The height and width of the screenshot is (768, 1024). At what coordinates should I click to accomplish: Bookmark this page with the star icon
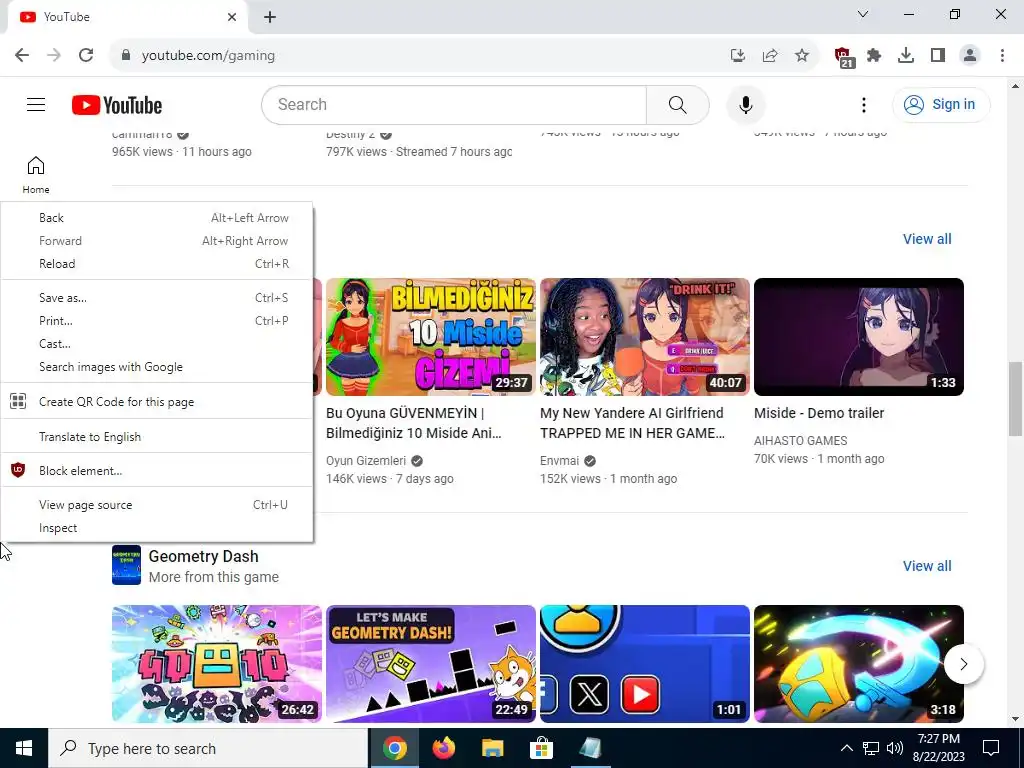pyautogui.click(x=802, y=56)
